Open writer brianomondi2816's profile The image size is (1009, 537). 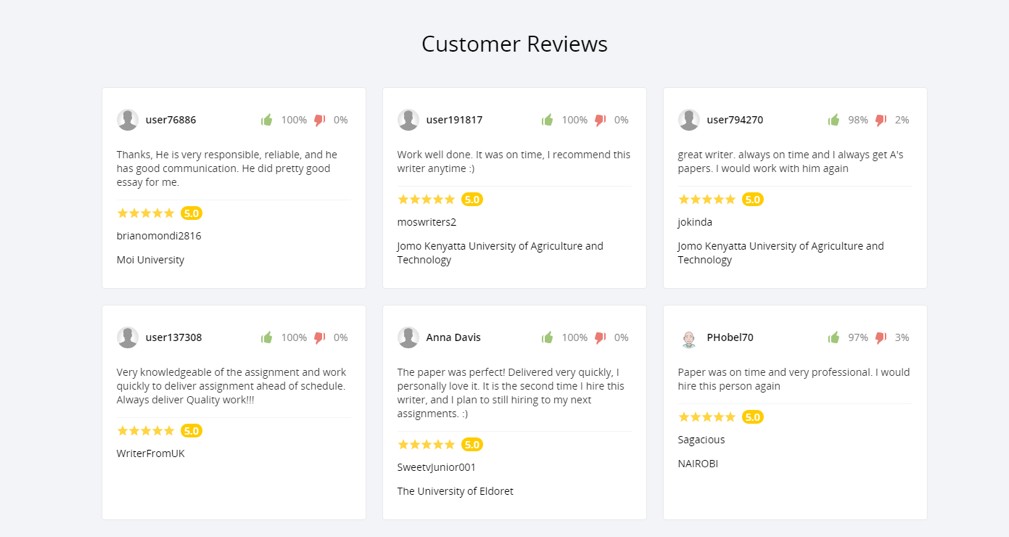coord(159,236)
